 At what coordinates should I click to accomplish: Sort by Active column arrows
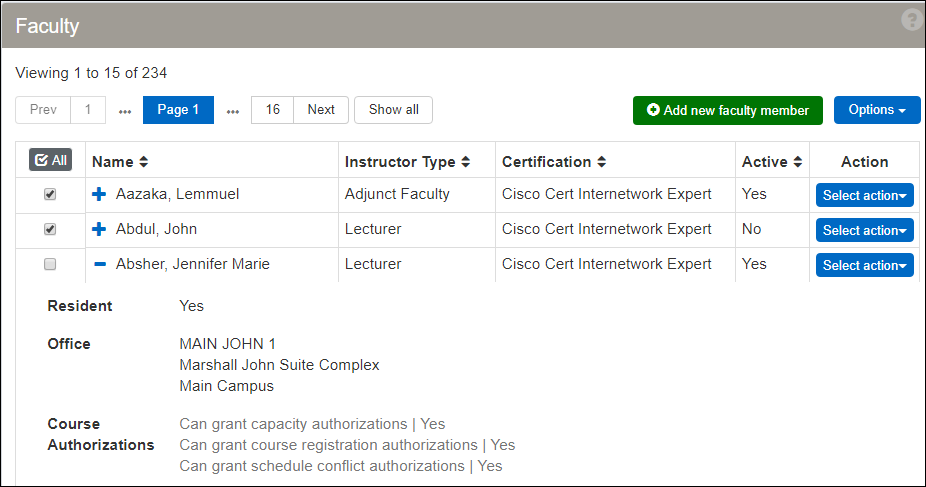coord(797,162)
